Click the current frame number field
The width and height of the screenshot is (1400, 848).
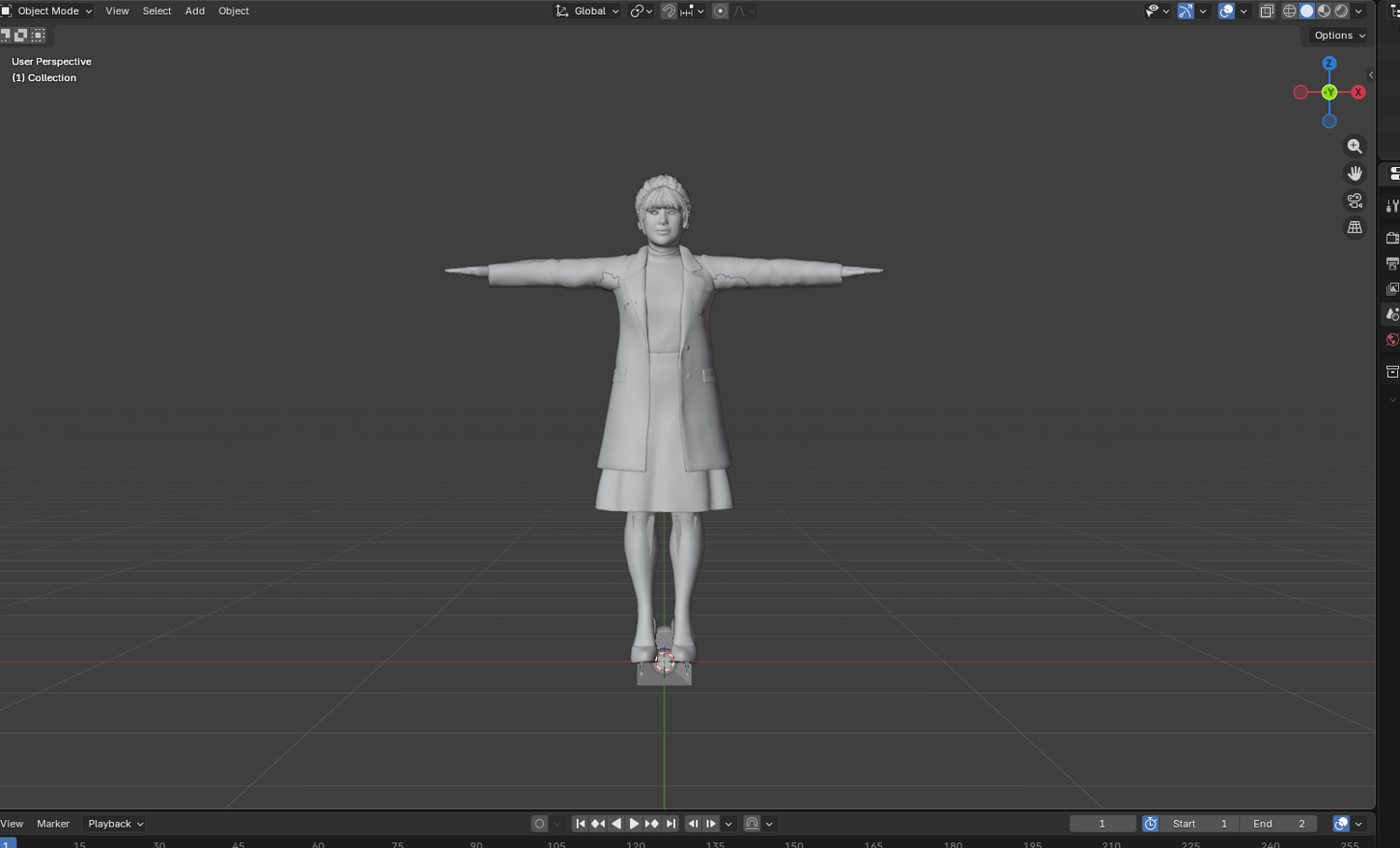pyautogui.click(x=1102, y=824)
